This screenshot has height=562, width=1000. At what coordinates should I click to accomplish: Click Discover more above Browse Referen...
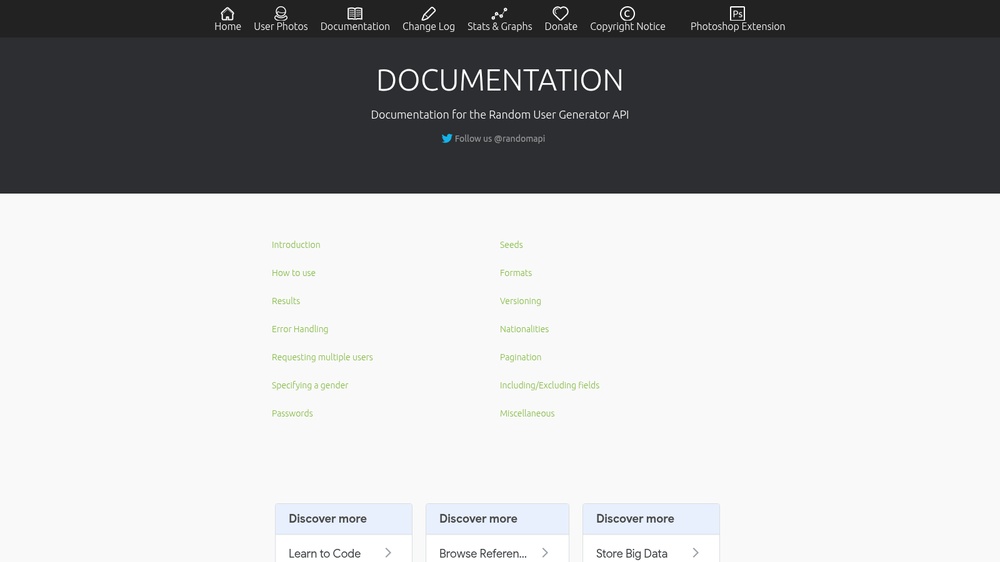(x=478, y=519)
